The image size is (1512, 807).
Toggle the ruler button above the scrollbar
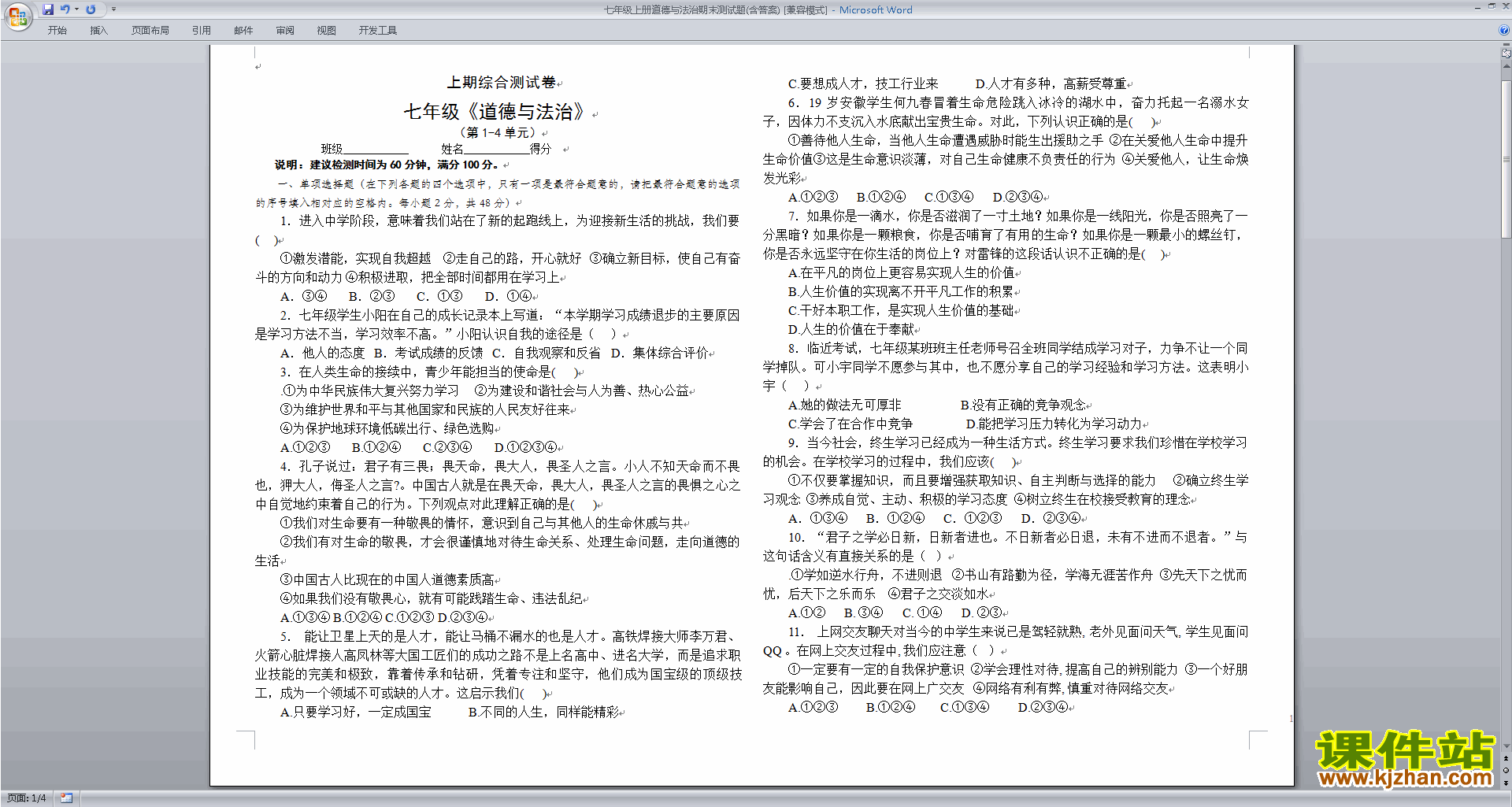(1506, 54)
